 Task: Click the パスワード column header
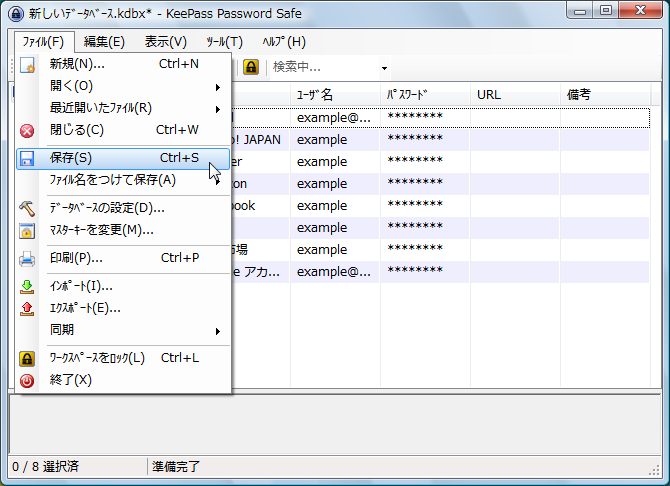425,94
